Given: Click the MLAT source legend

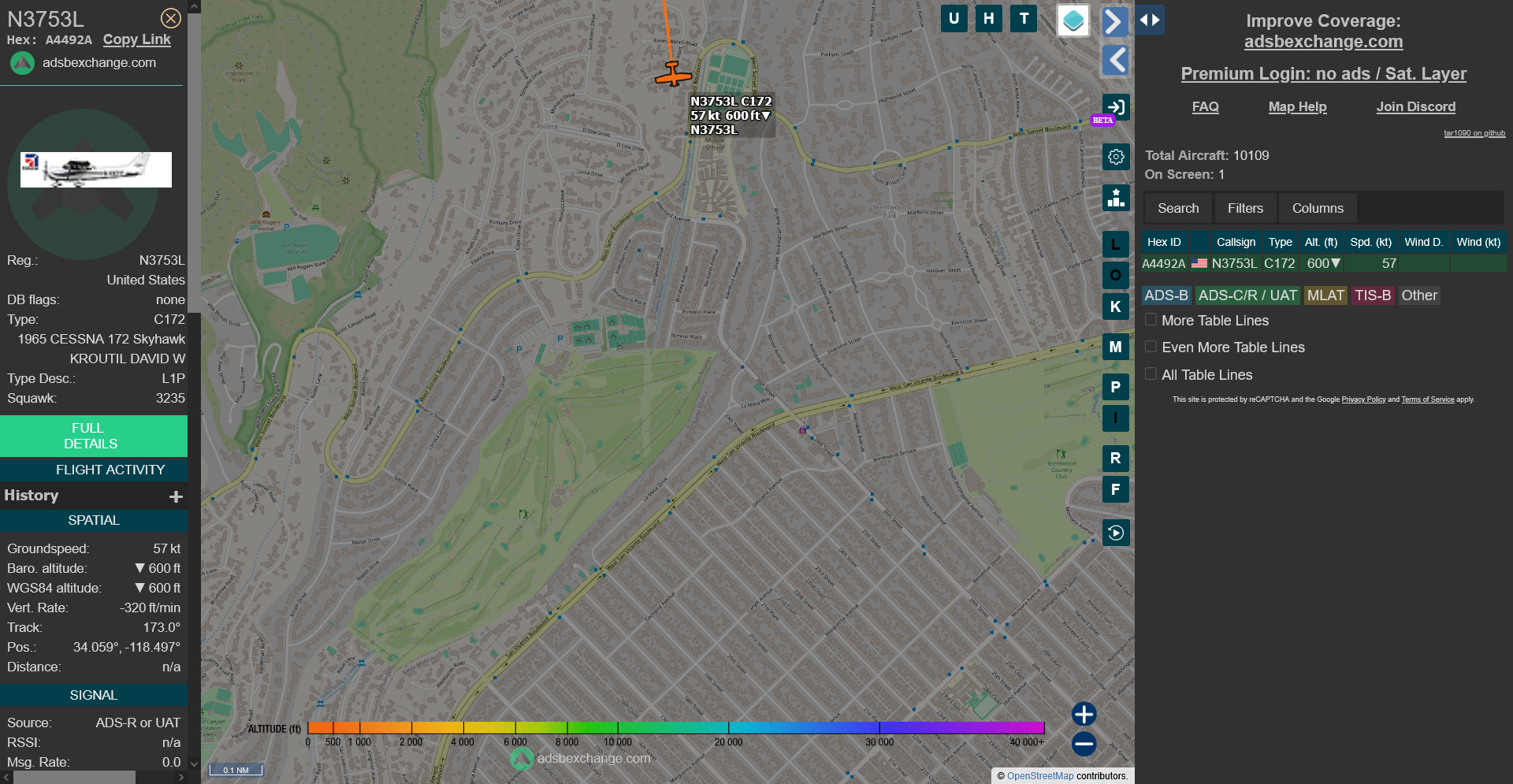Looking at the screenshot, I should tap(1325, 295).
